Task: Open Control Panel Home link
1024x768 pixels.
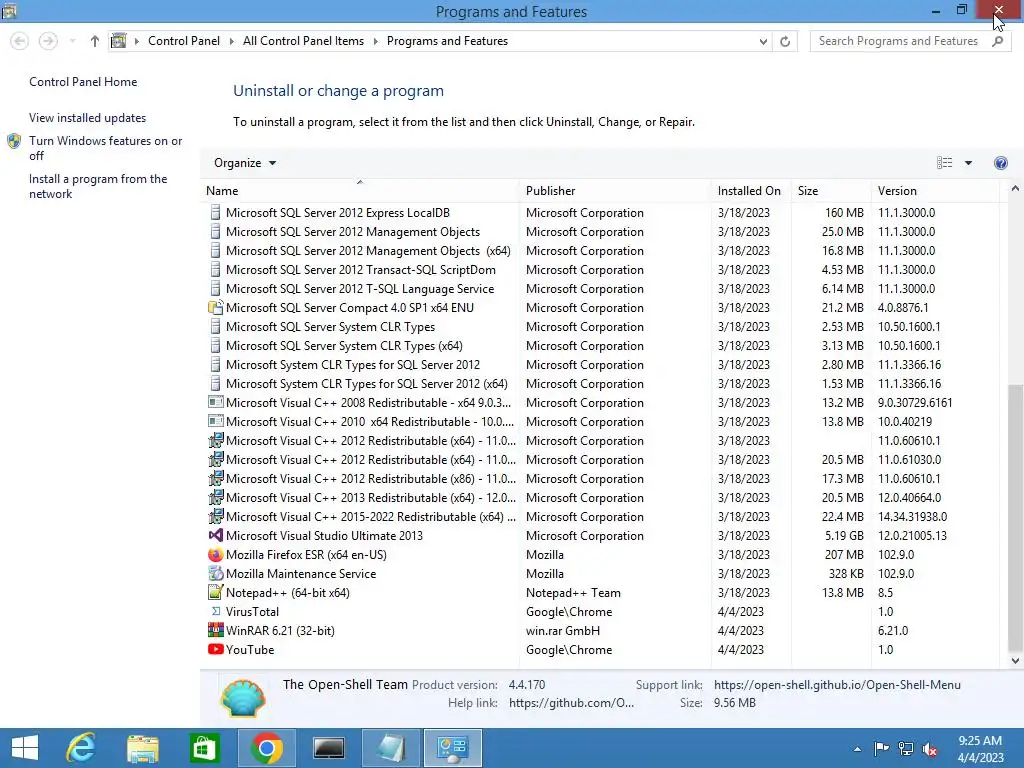Action: point(83,82)
